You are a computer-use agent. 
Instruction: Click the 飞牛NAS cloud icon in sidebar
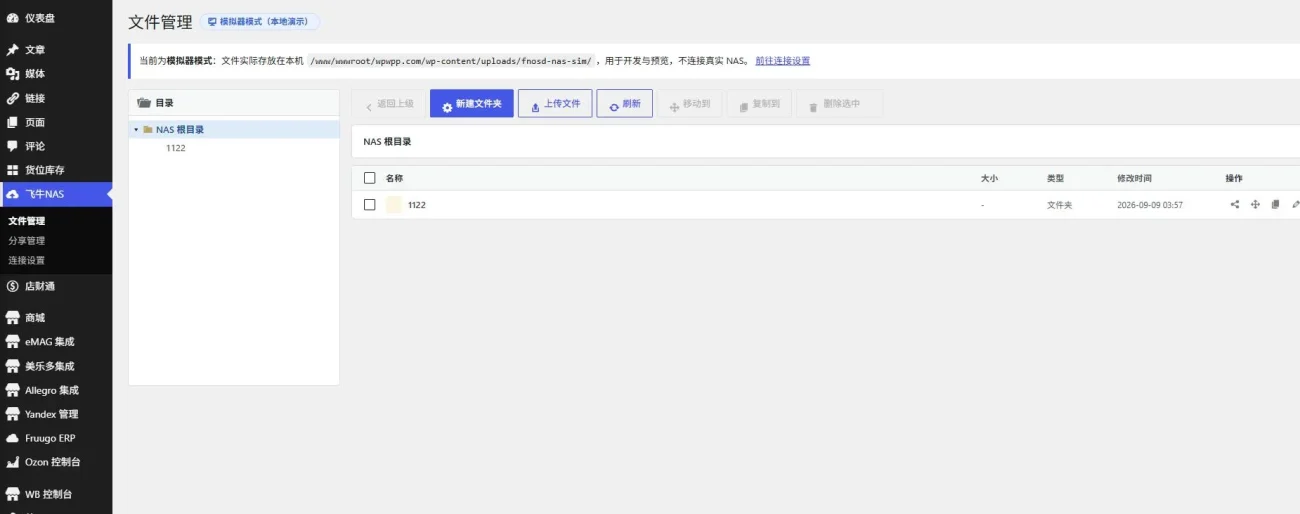point(12,194)
